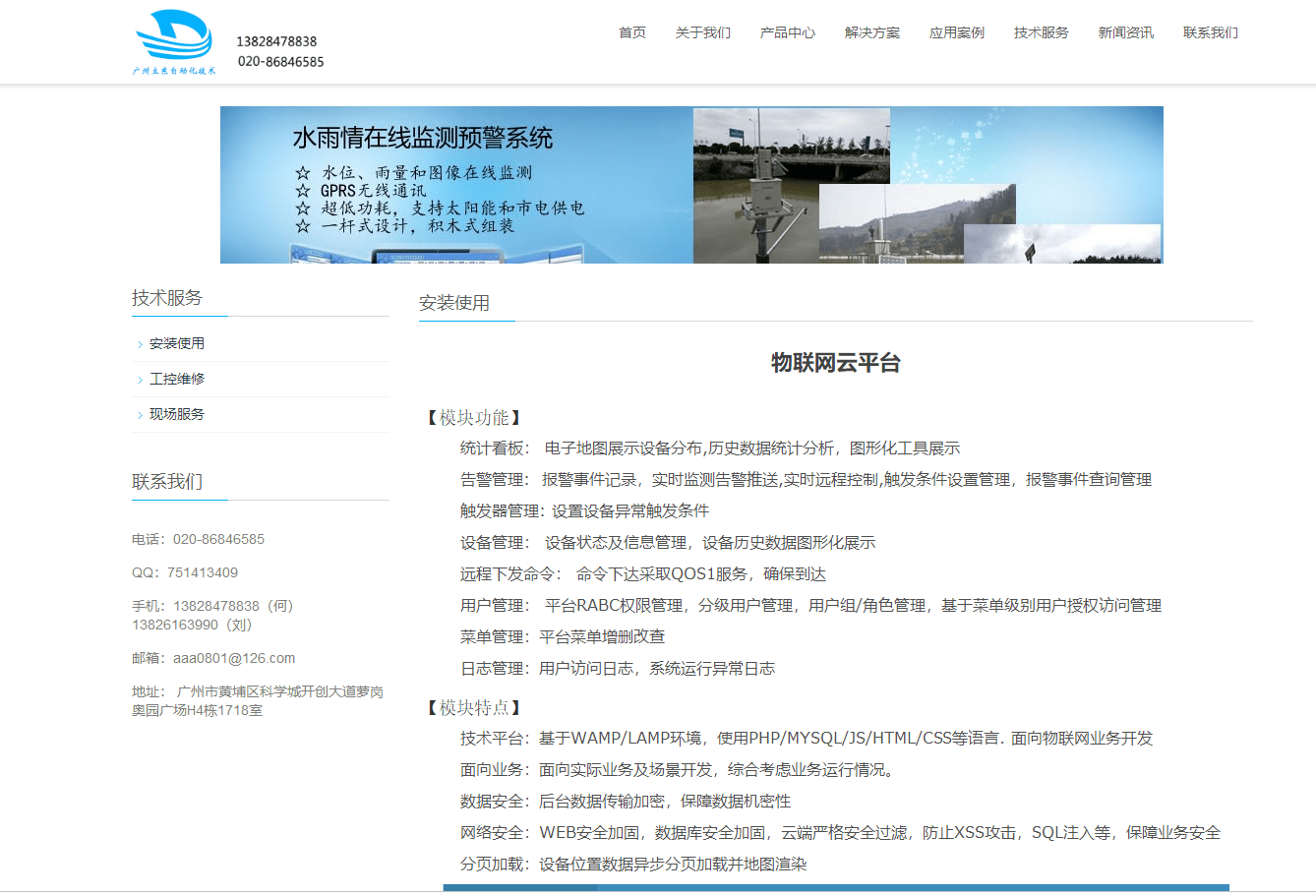Open 产品中心 in the top navigation
Screen dimensions: 1316x896
[x=787, y=32]
